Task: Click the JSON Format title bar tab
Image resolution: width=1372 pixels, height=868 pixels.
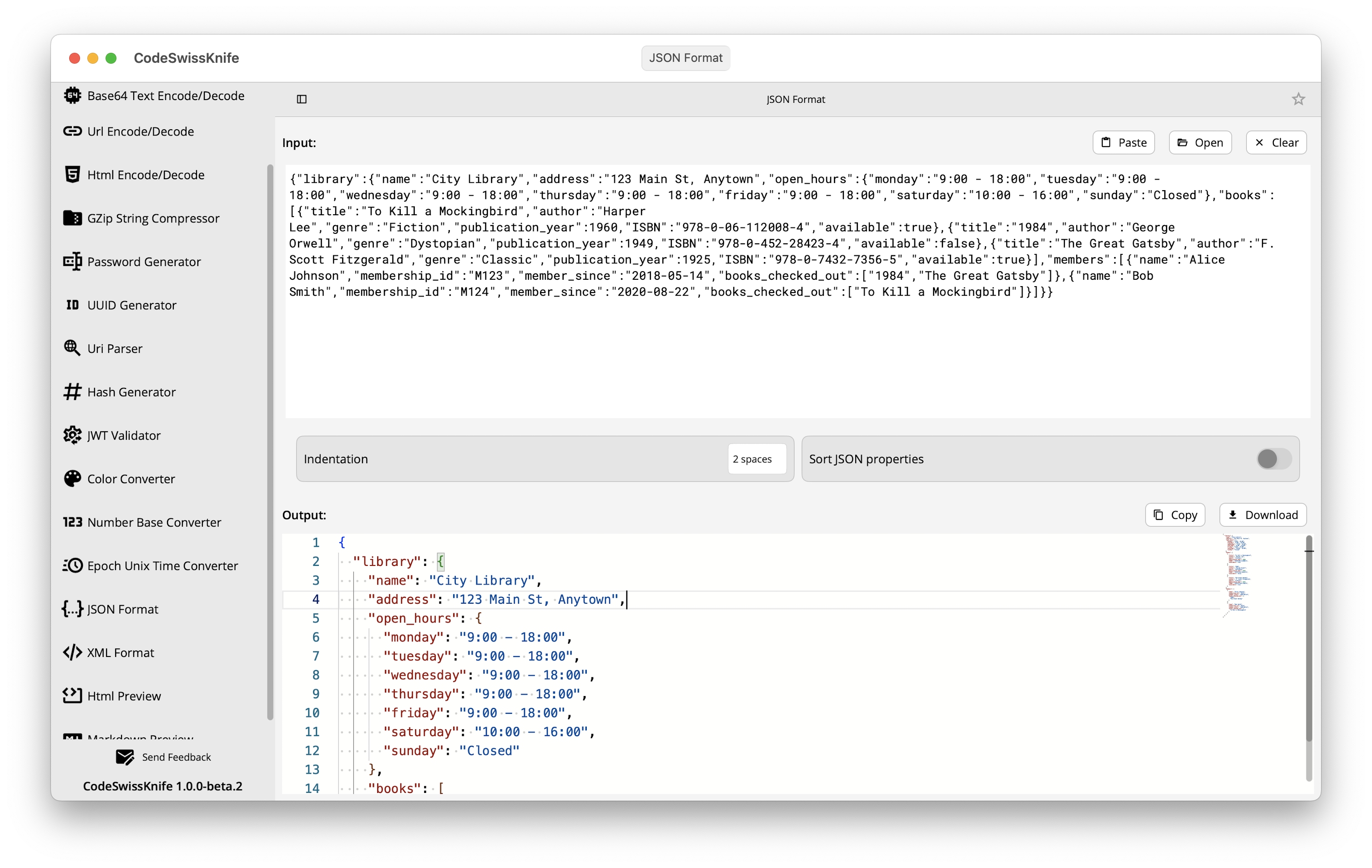Action: tap(686, 58)
